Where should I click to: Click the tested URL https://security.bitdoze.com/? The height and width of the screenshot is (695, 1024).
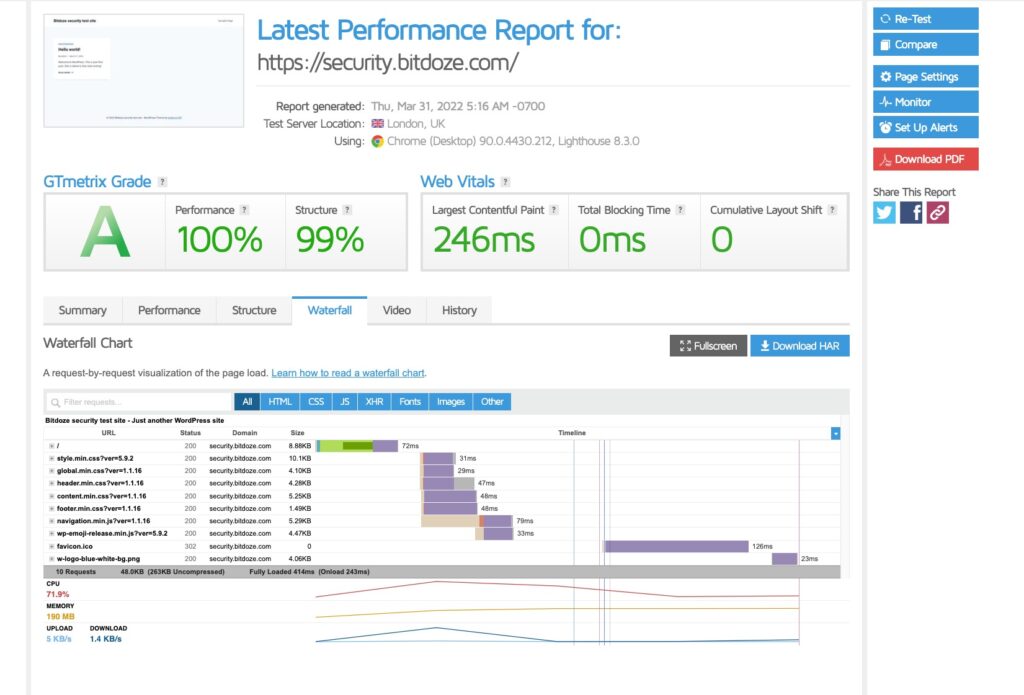388,63
